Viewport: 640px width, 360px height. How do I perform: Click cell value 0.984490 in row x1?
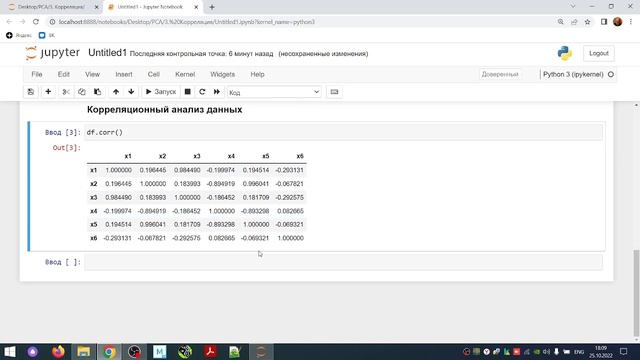point(187,170)
